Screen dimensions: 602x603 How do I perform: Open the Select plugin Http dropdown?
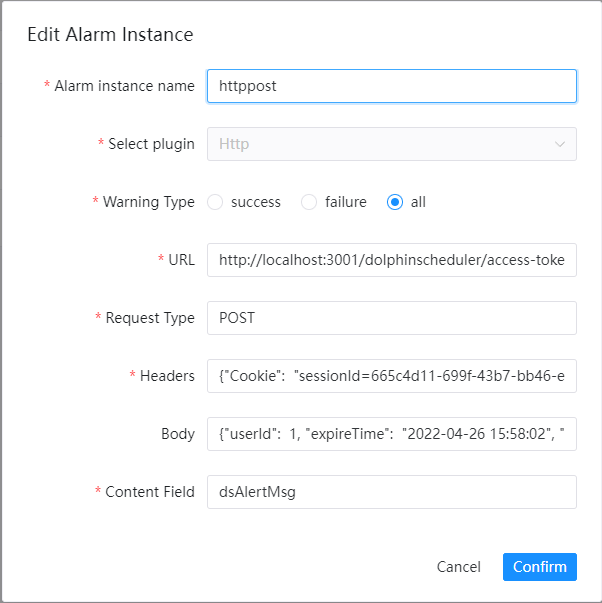click(380, 144)
